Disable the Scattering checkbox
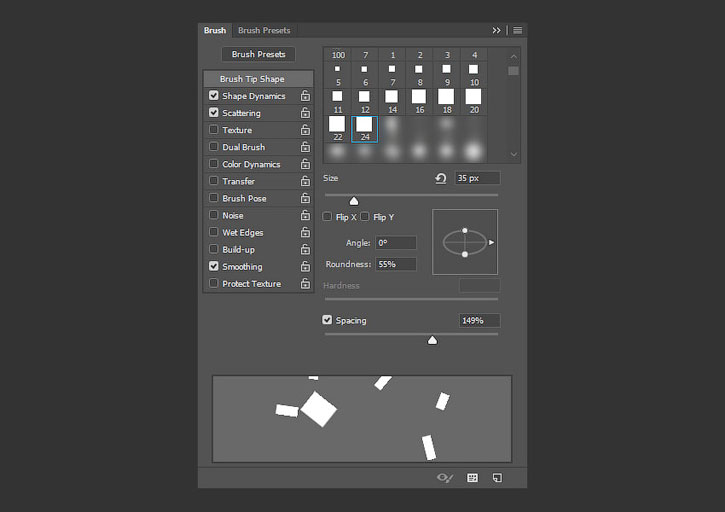The image size is (725, 512). click(214, 112)
